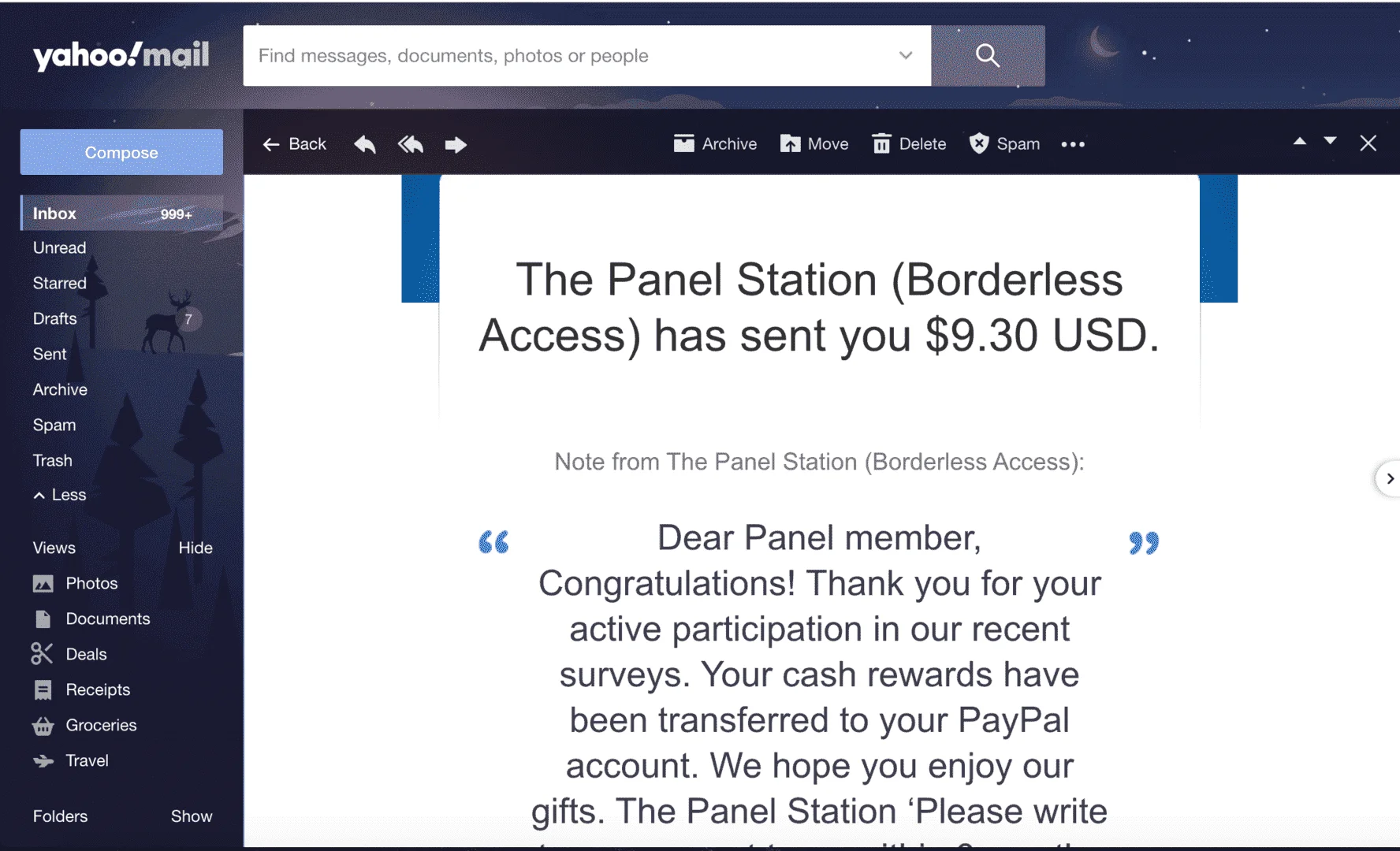
Task: Open the Trash folder
Action: [x=52, y=461]
